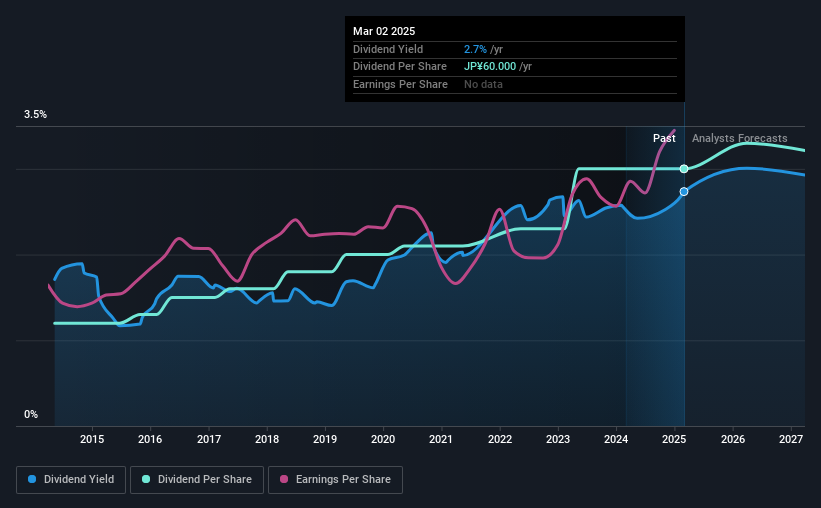Click the '3.5%' y-axis label

point(35,115)
